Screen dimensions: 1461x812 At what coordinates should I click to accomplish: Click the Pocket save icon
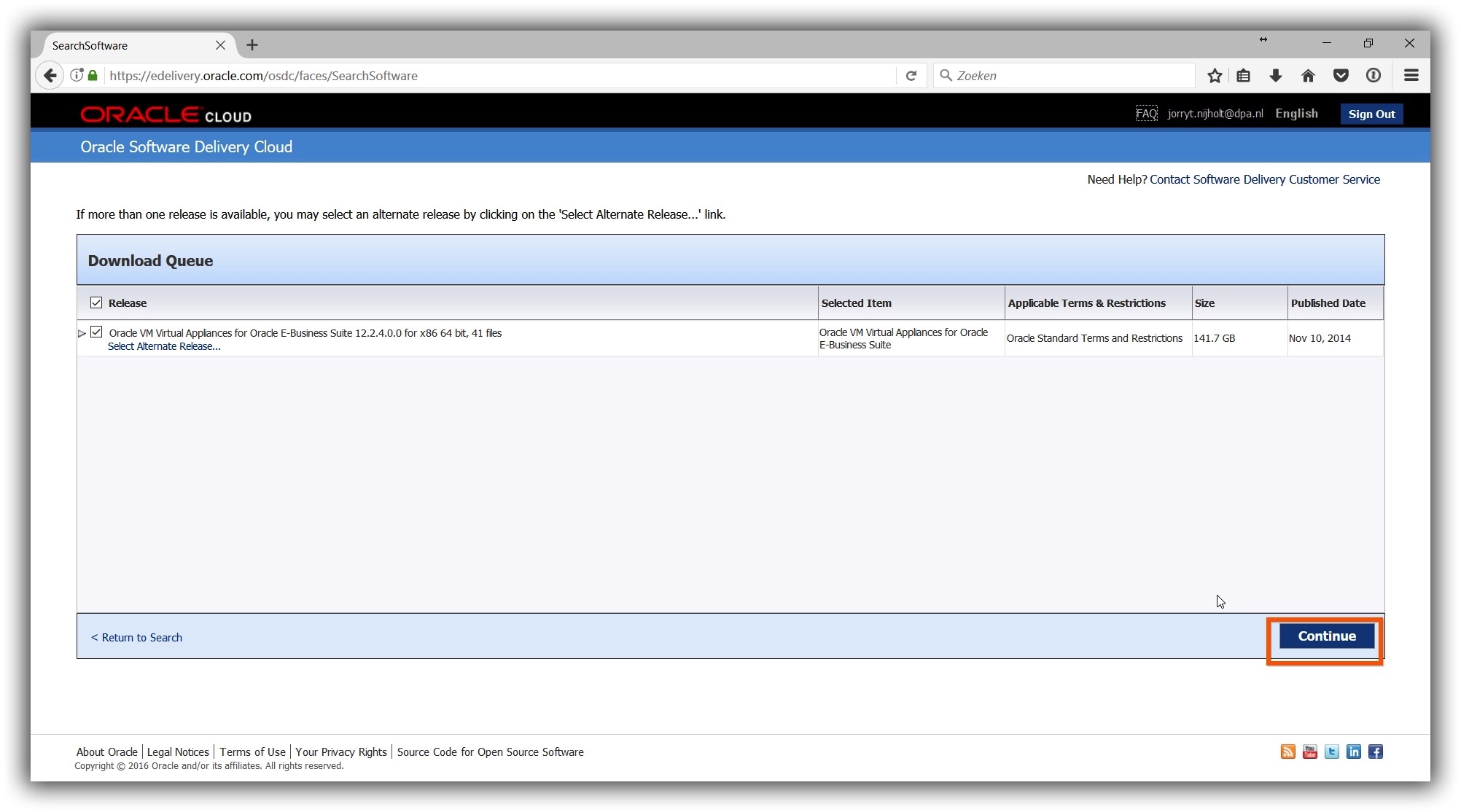tap(1341, 76)
